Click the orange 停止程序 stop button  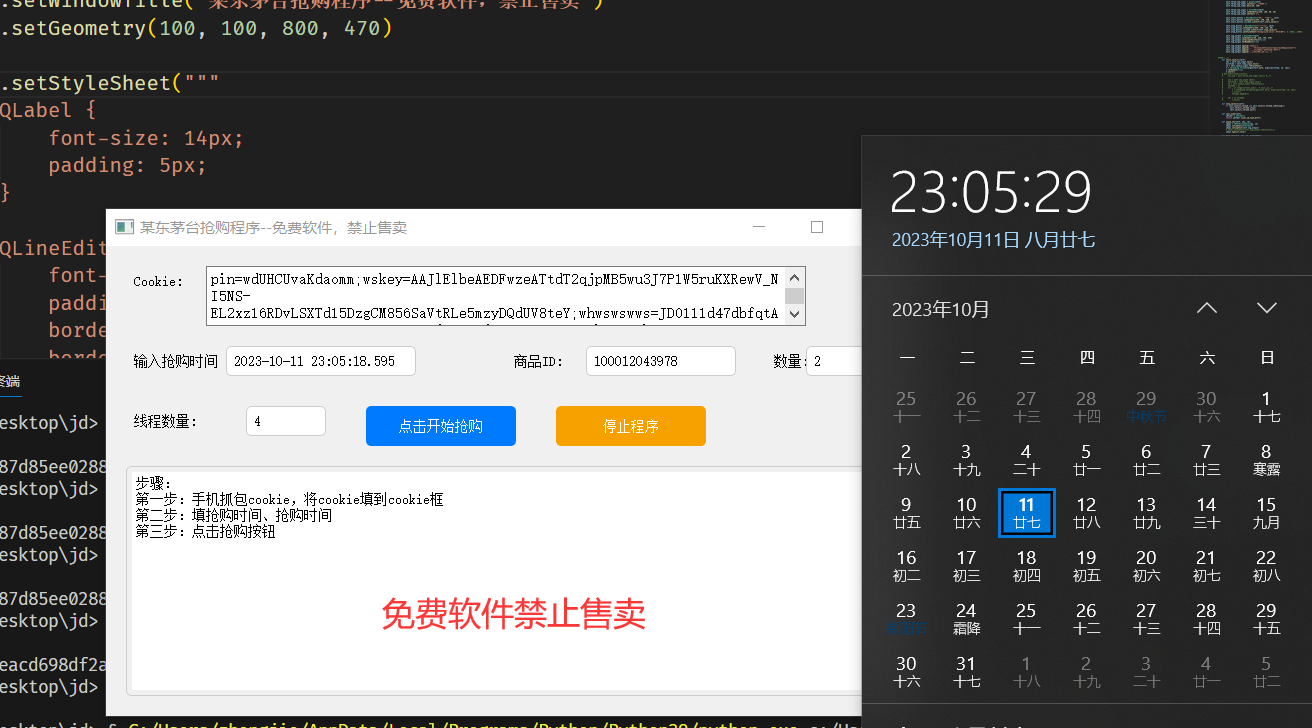pos(630,426)
